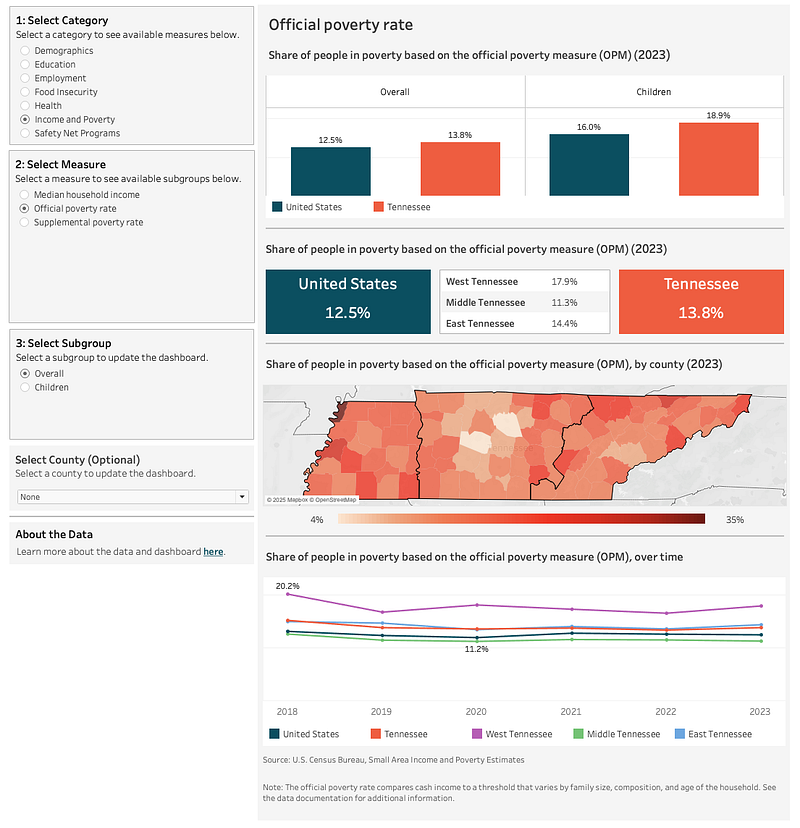The height and width of the screenshot is (828, 800).
Task: Select the West Tennessee row in region table
Action: pyautogui.click(x=524, y=282)
